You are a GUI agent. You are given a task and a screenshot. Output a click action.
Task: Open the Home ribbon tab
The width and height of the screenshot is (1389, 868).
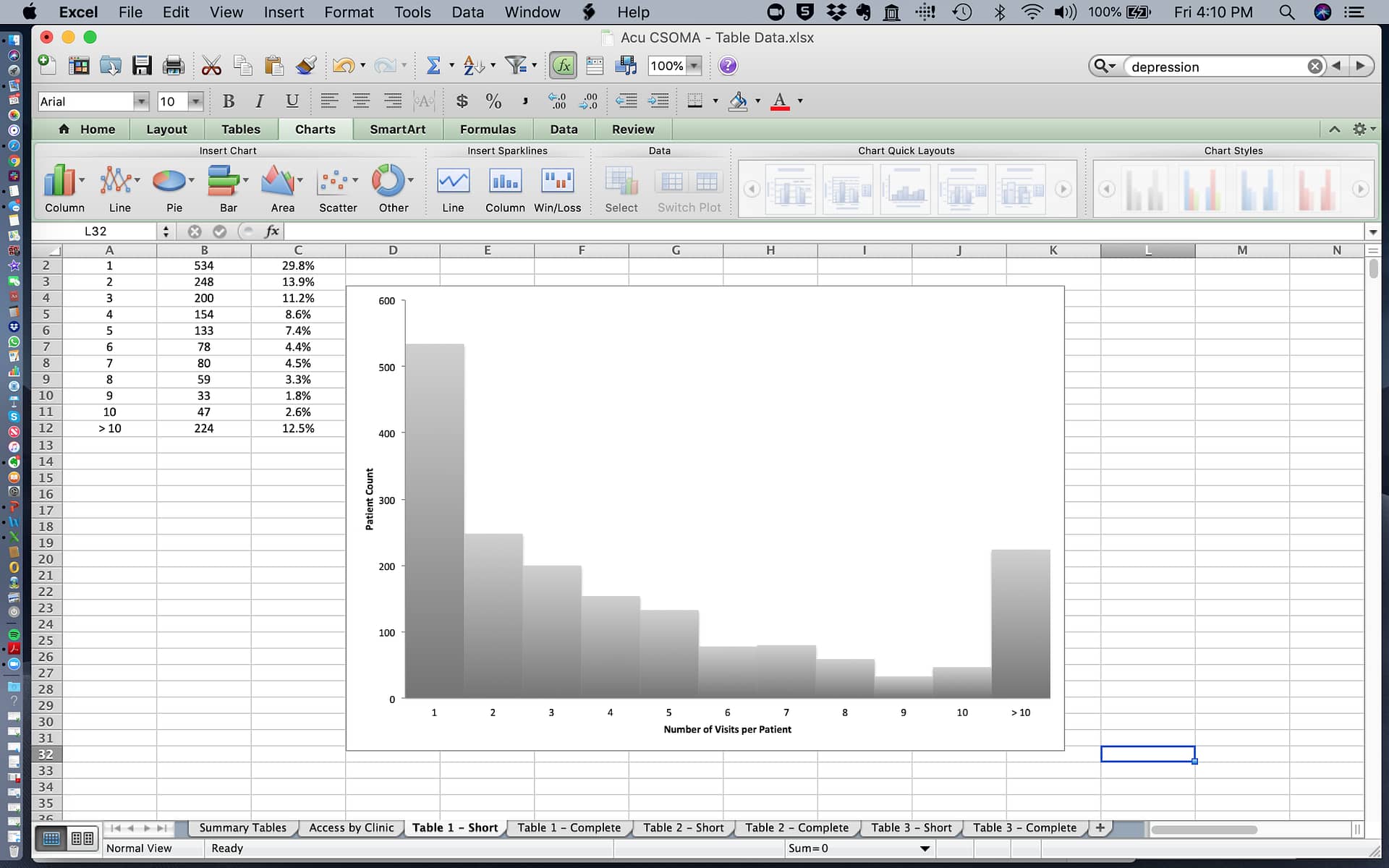pos(87,129)
